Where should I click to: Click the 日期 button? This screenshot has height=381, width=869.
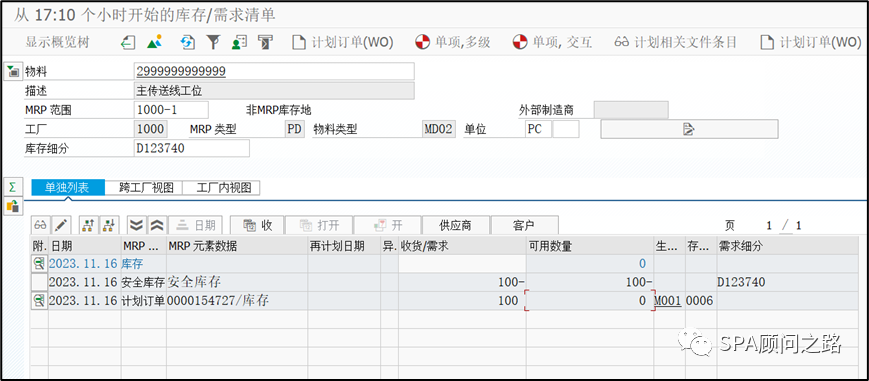click(196, 225)
